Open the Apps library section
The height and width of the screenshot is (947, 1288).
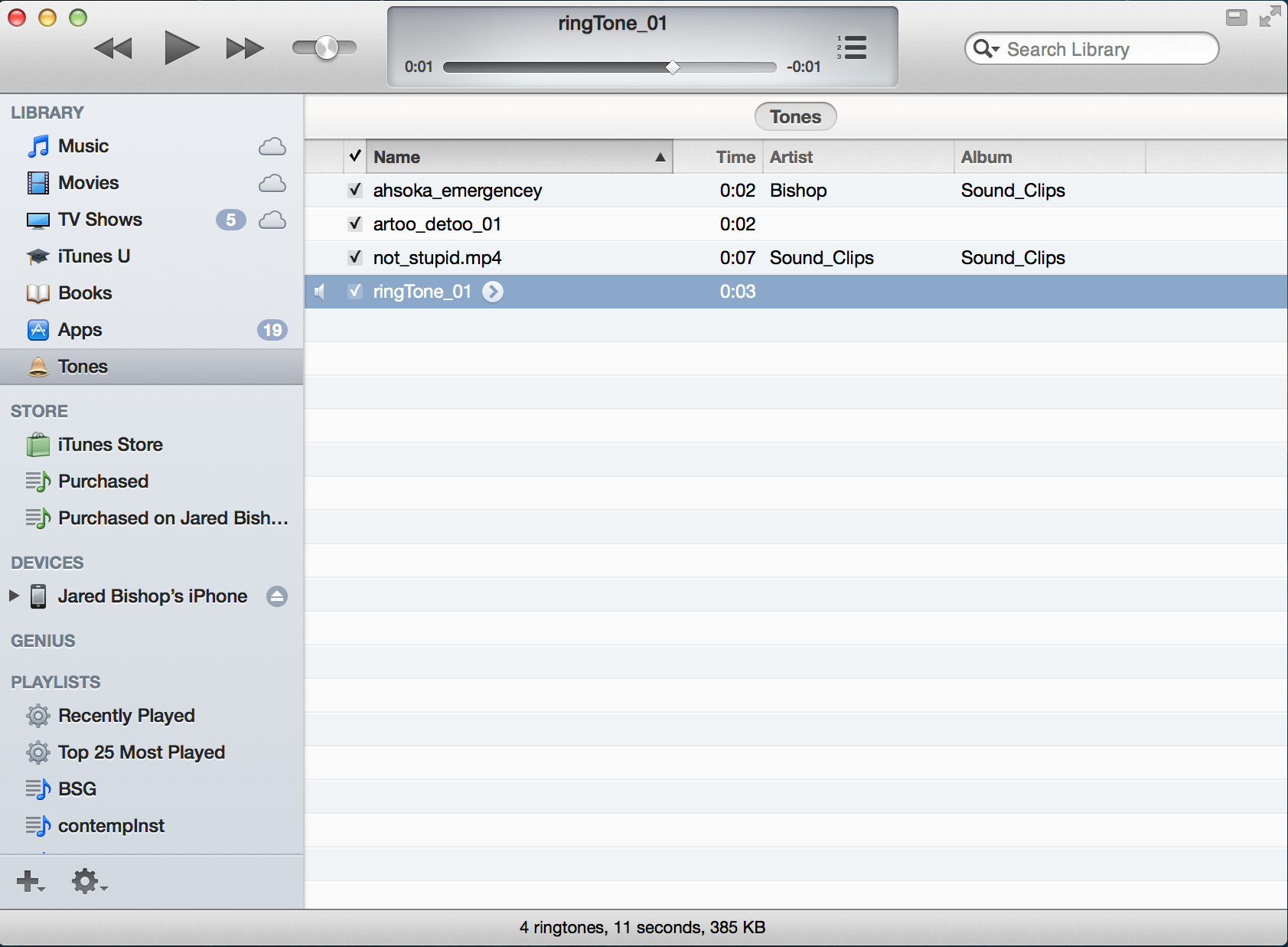(80, 329)
